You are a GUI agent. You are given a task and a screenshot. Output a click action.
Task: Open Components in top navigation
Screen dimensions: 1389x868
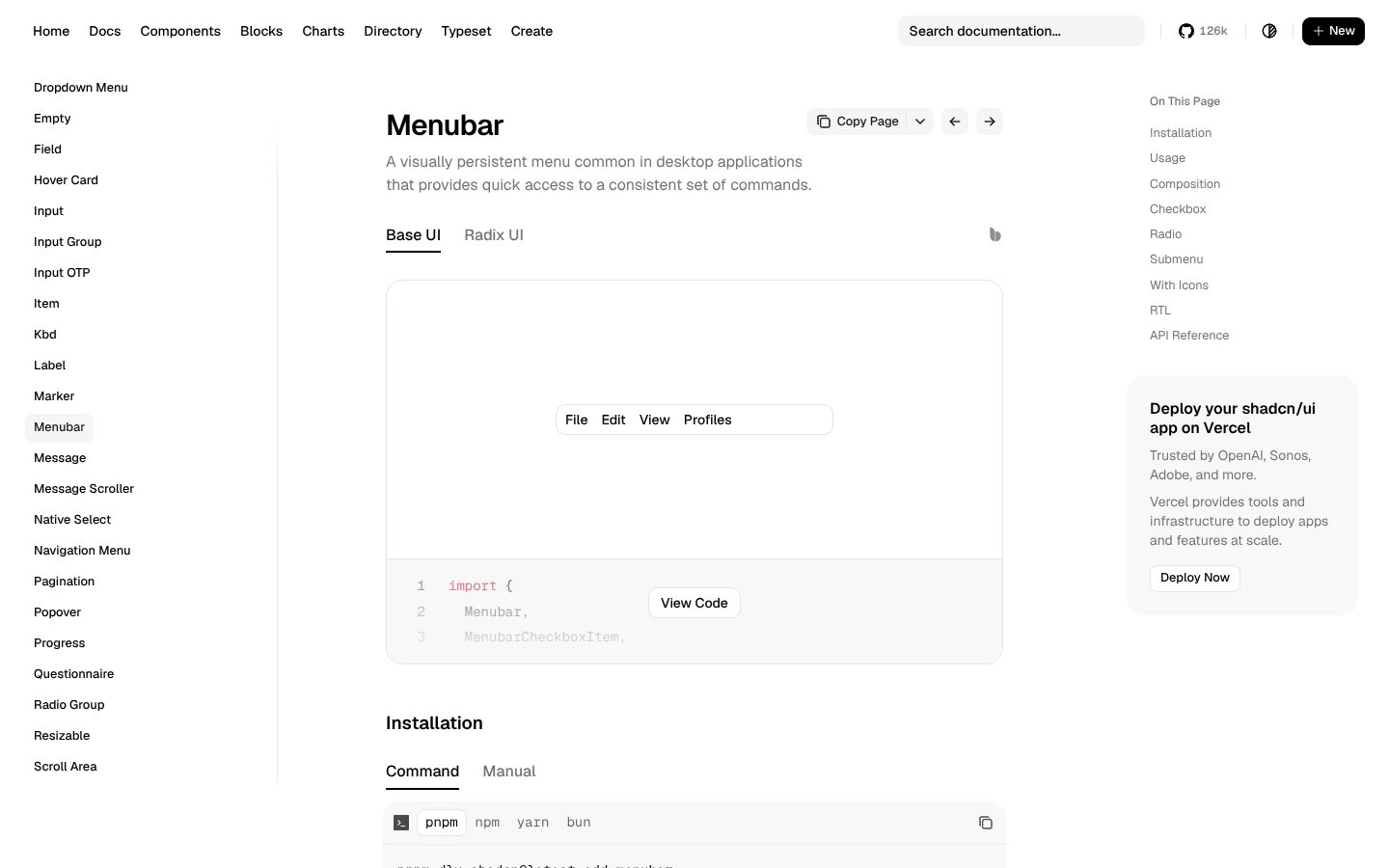pos(180,31)
